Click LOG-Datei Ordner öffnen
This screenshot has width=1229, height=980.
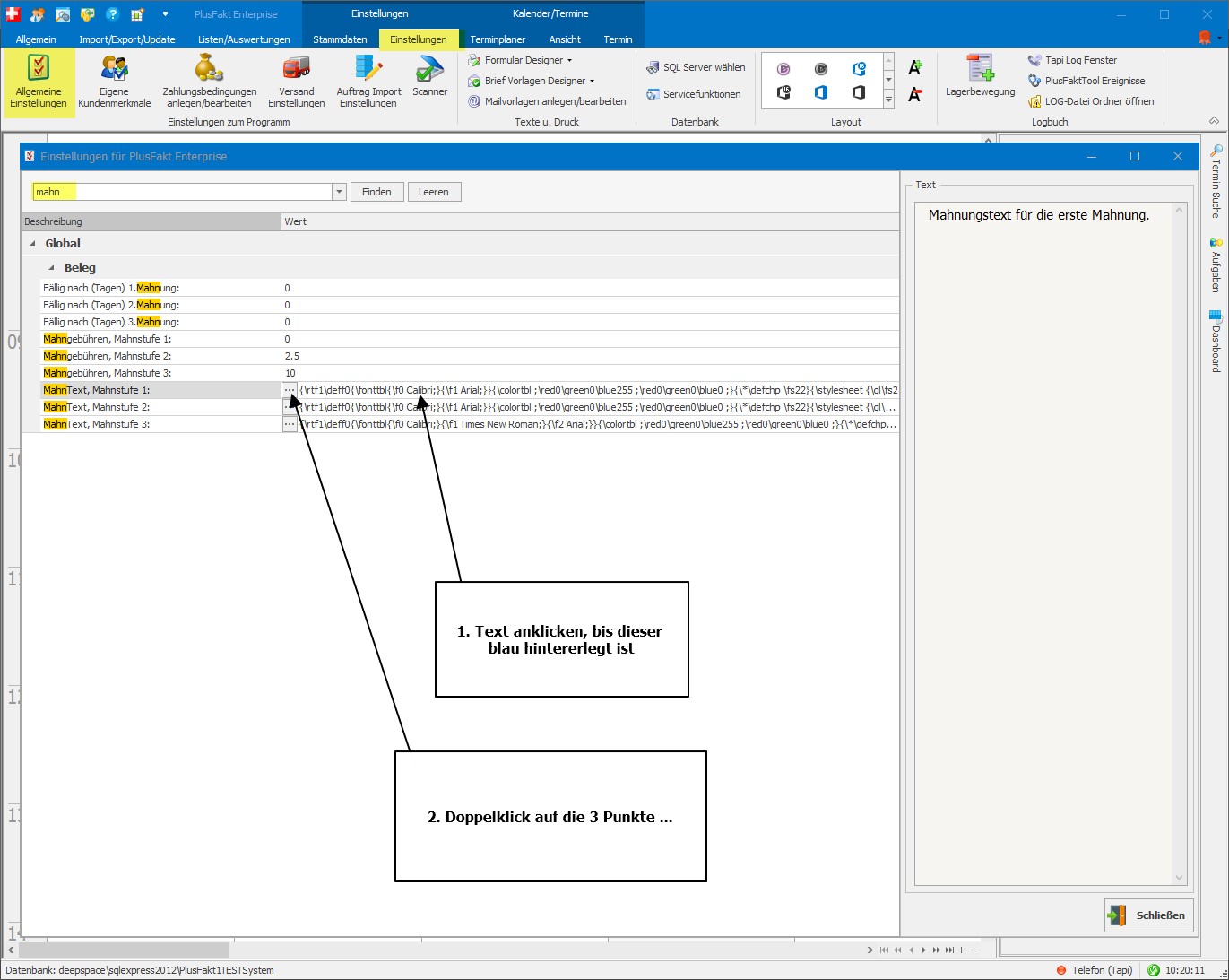(x=1091, y=101)
